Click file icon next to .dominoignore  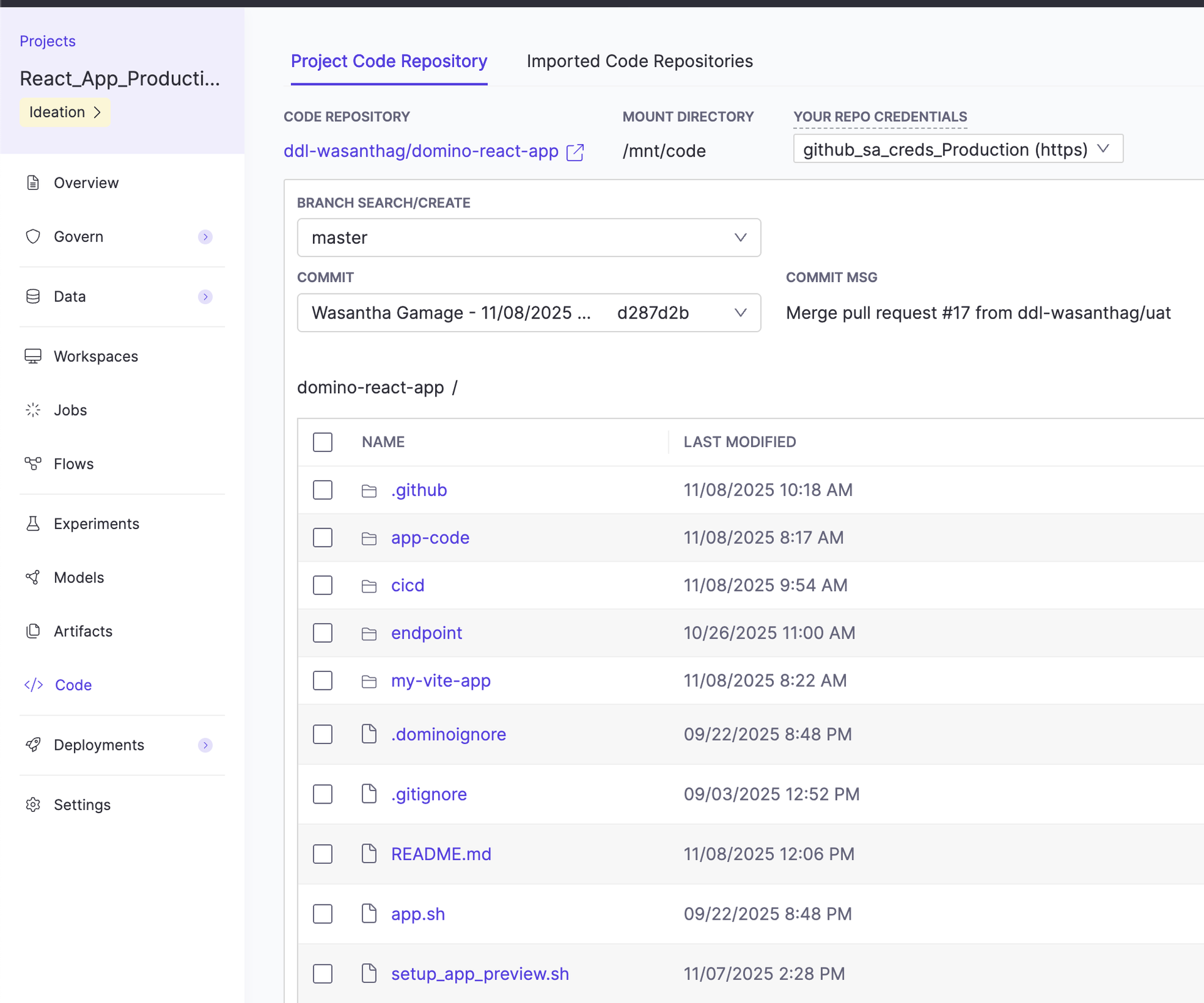(369, 733)
